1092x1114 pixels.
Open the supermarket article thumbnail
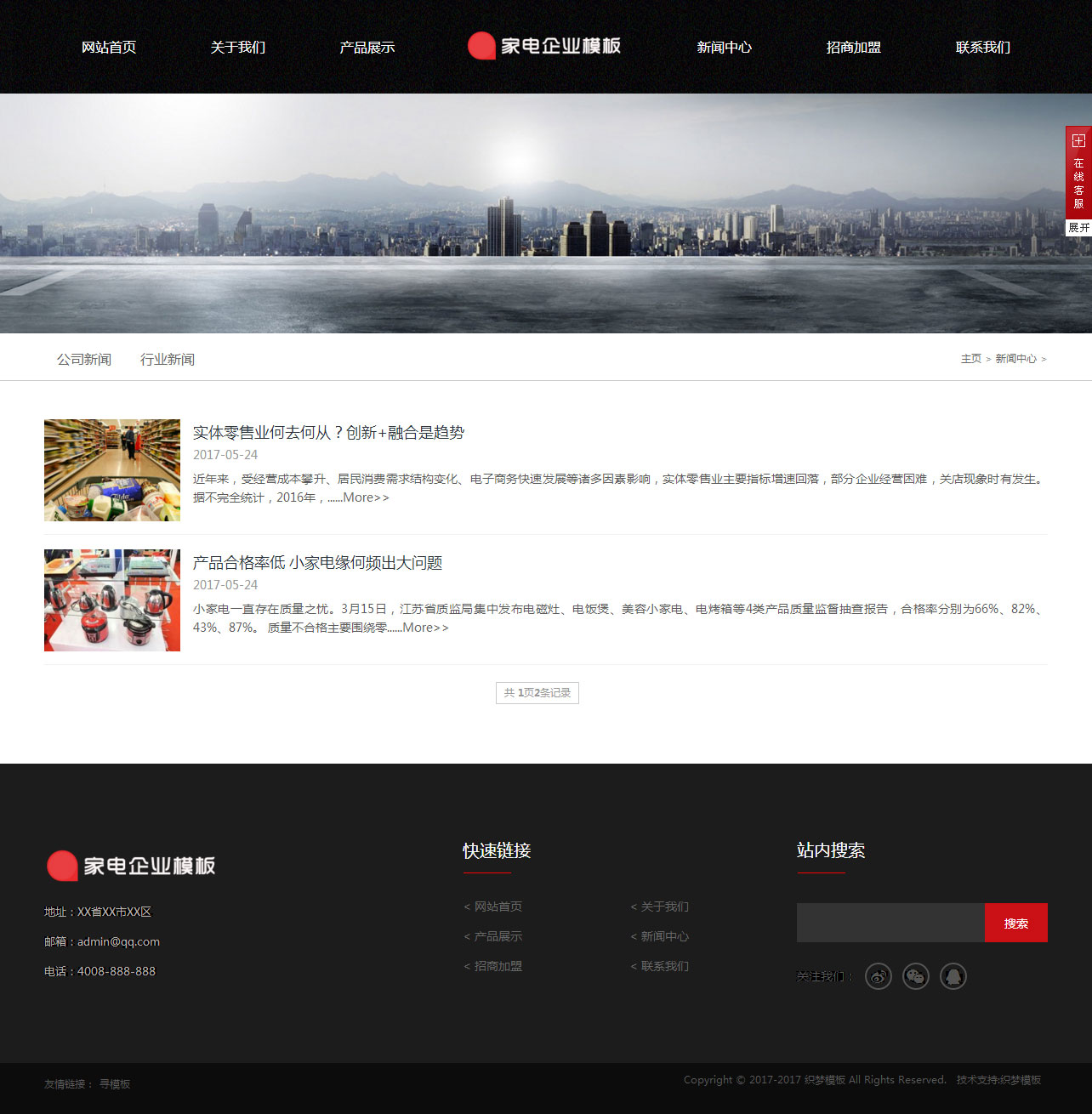(x=112, y=470)
